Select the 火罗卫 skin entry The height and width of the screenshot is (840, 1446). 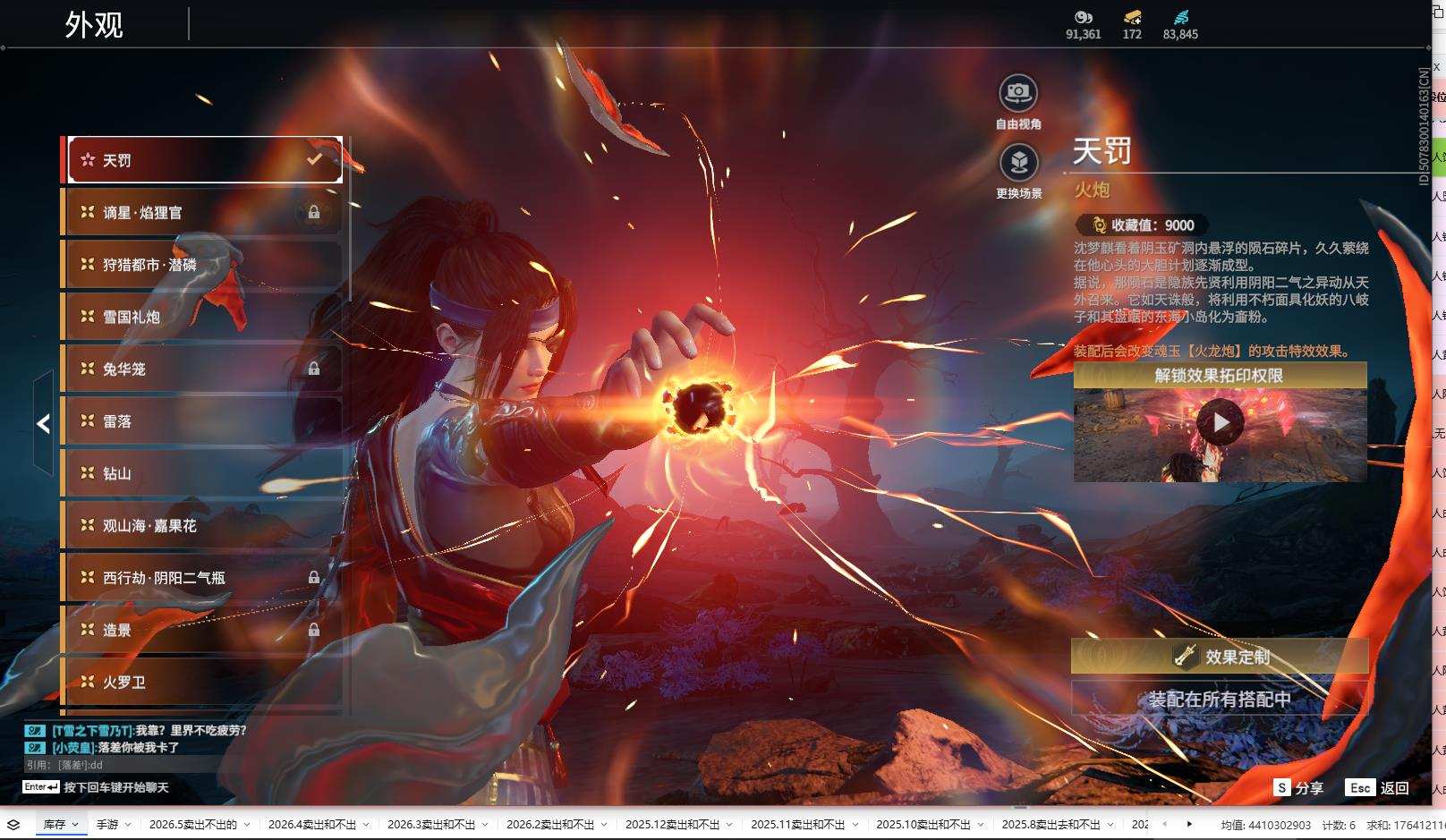[x=203, y=683]
